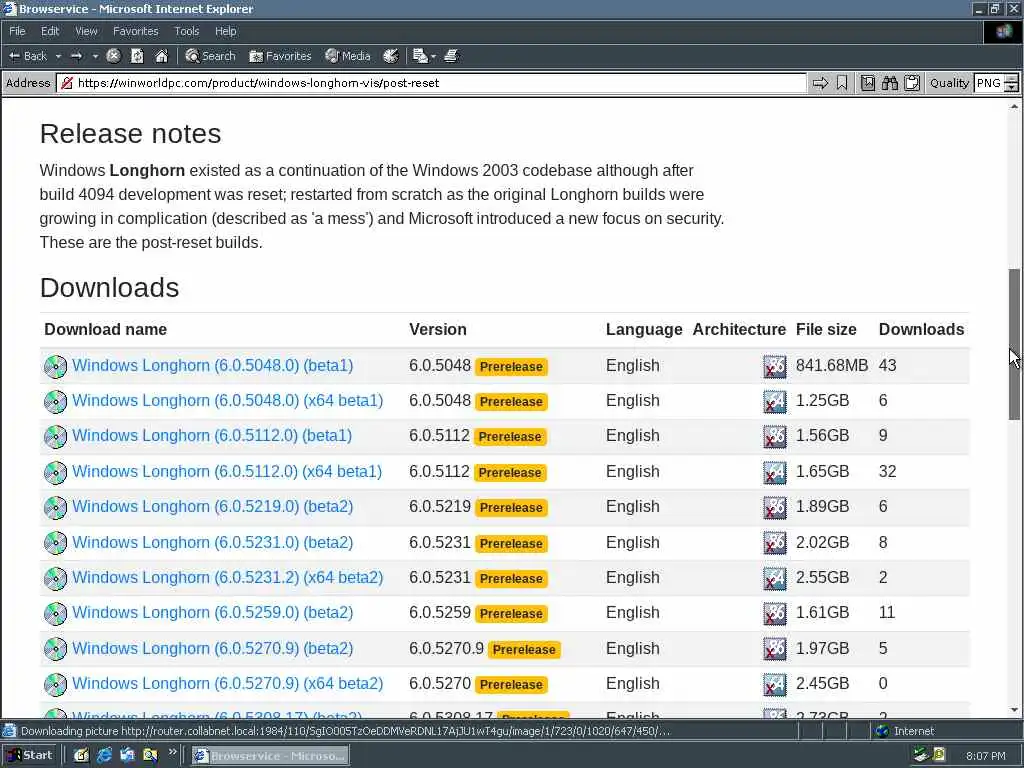Click the Downloads column header
The height and width of the screenshot is (768, 1024).
(921, 329)
